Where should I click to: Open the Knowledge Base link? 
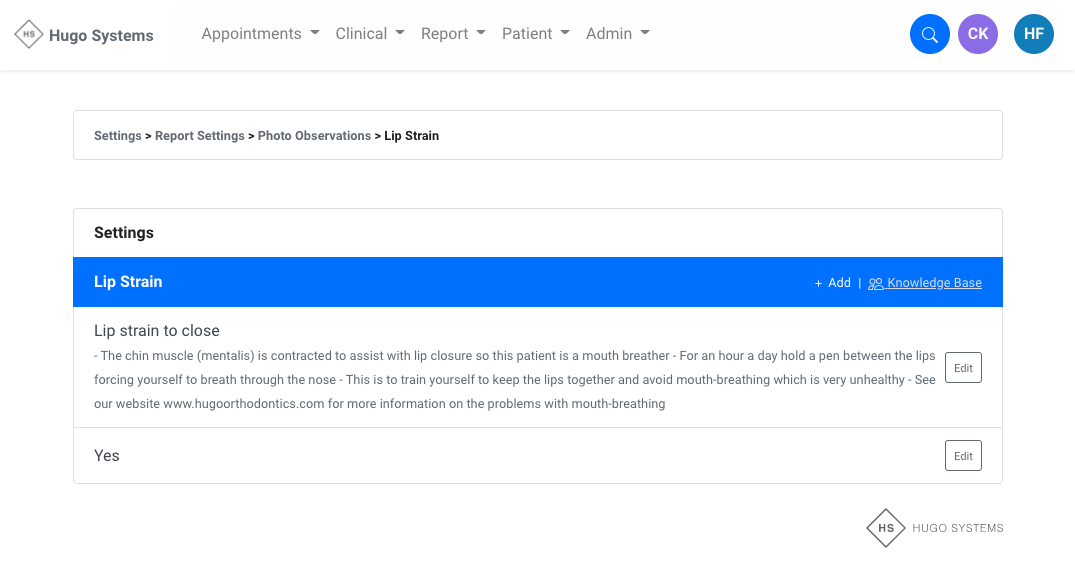tap(934, 283)
